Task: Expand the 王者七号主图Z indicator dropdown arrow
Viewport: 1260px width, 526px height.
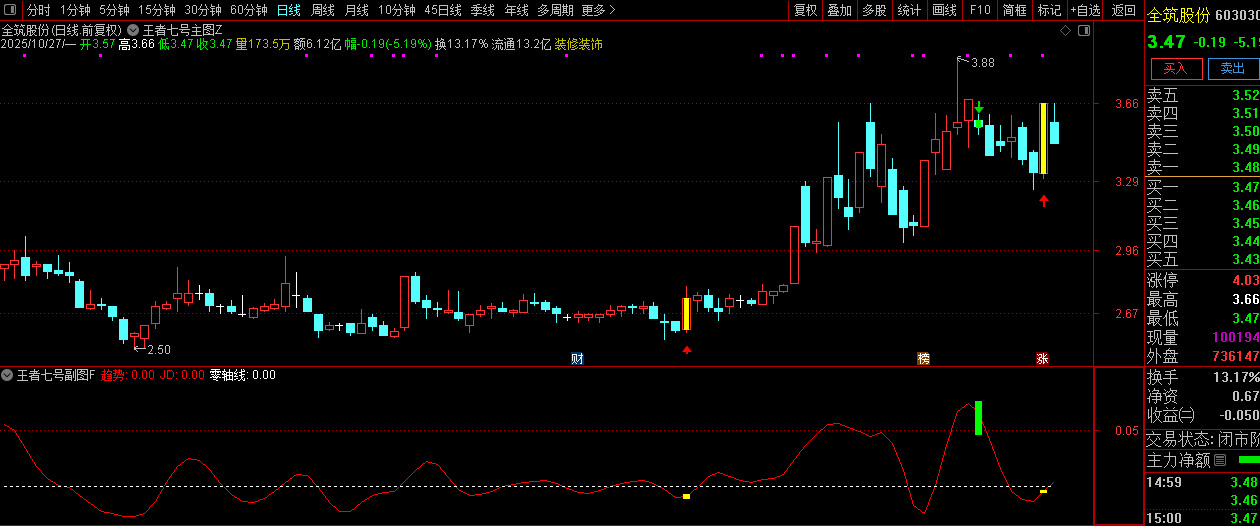Action: pos(133,30)
